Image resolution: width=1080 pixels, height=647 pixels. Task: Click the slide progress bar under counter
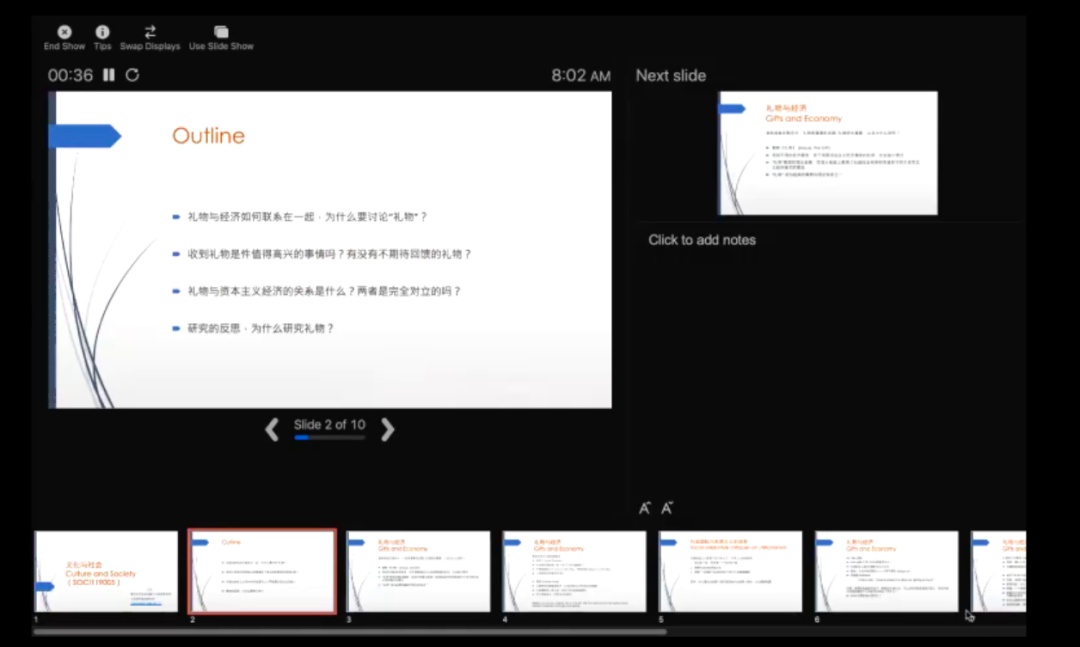tap(329, 438)
